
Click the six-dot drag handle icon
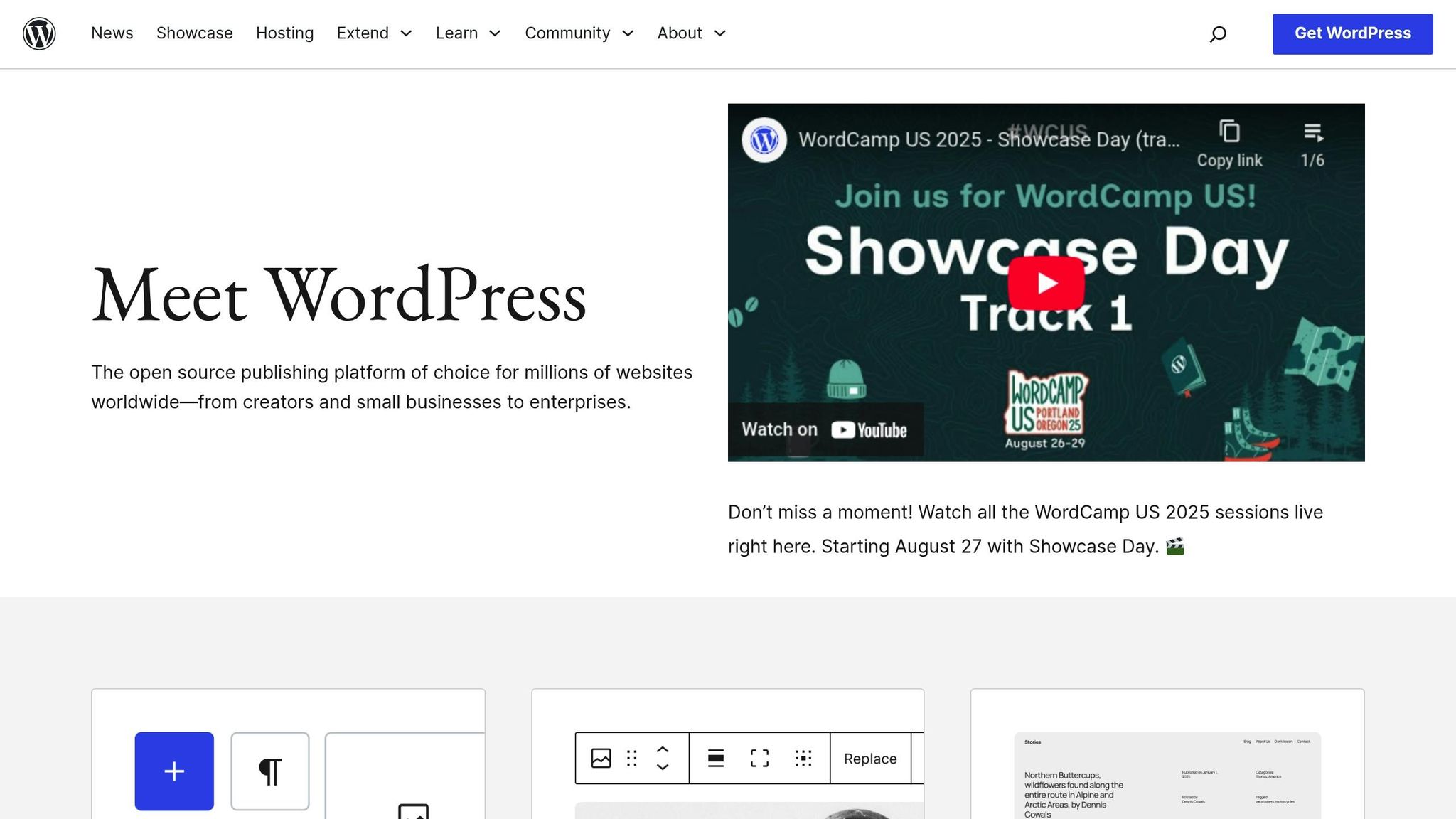pos(632,758)
